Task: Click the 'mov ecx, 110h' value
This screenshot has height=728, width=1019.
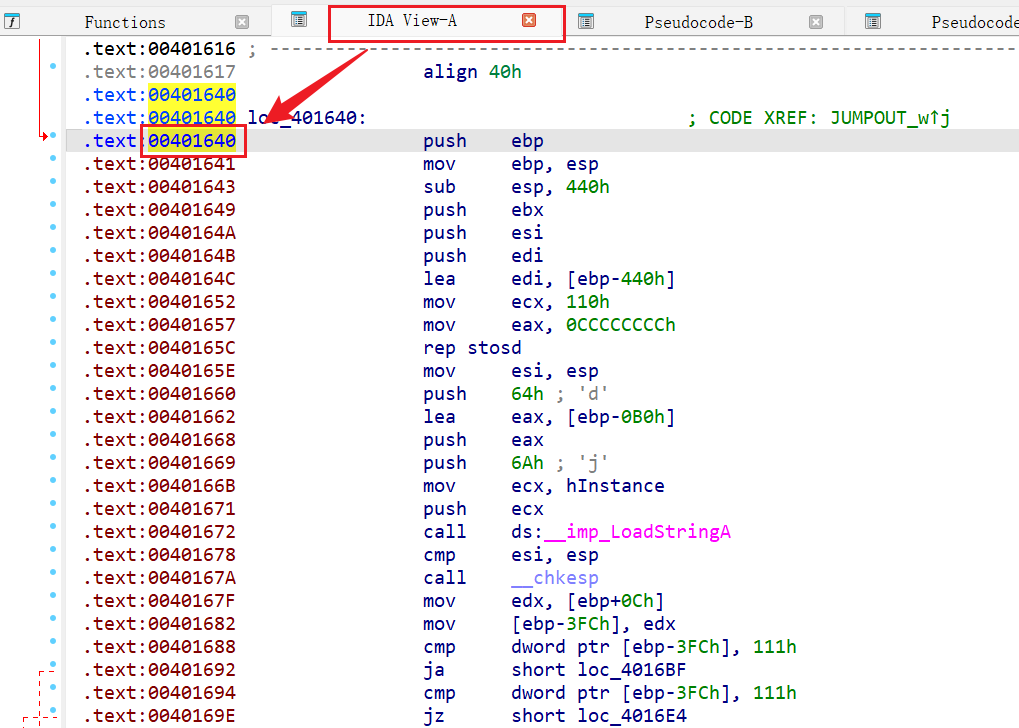Action: pos(587,302)
